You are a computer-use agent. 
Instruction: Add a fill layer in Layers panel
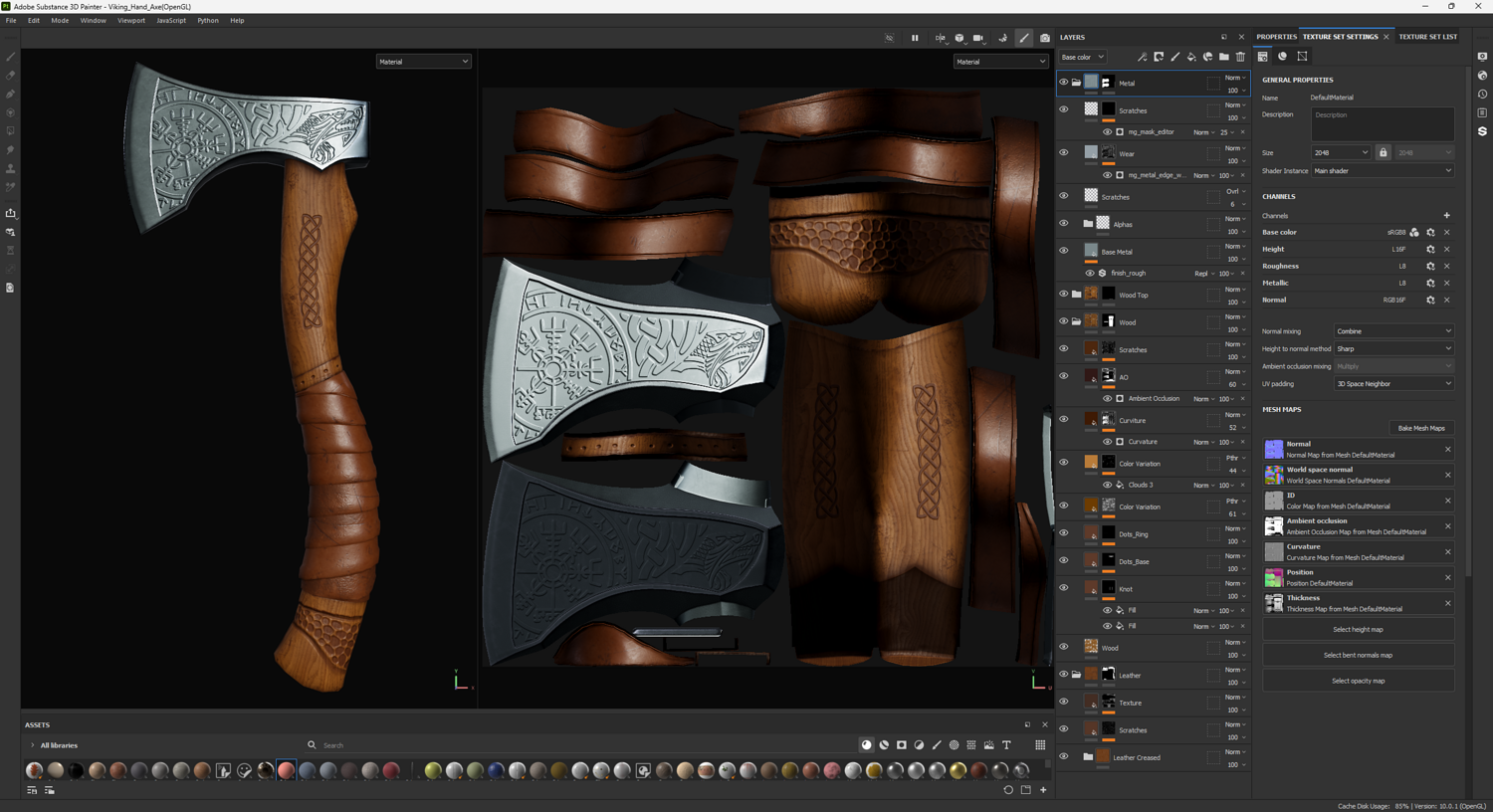(1191, 57)
